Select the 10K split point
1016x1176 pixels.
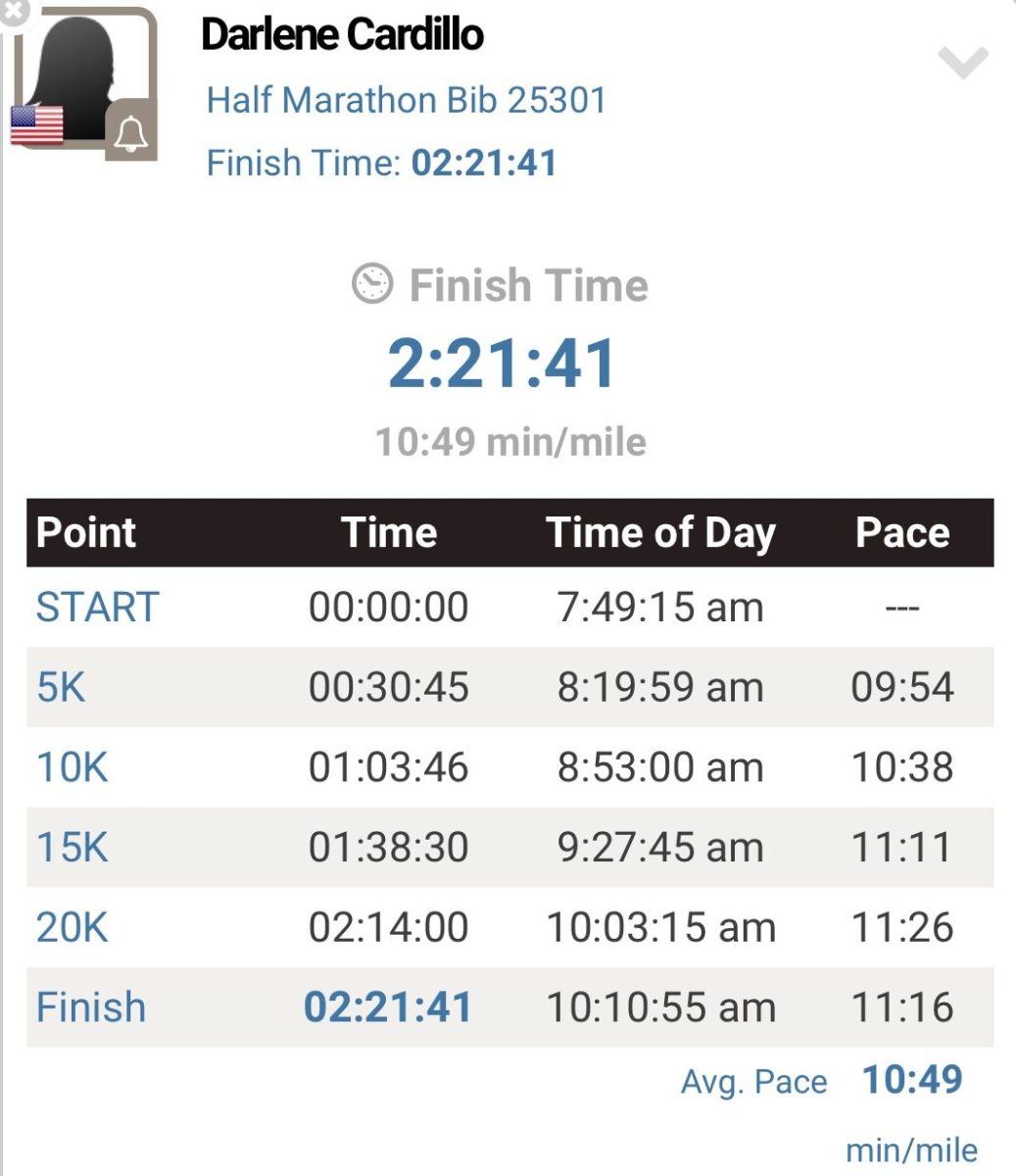(x=72, y=766)
